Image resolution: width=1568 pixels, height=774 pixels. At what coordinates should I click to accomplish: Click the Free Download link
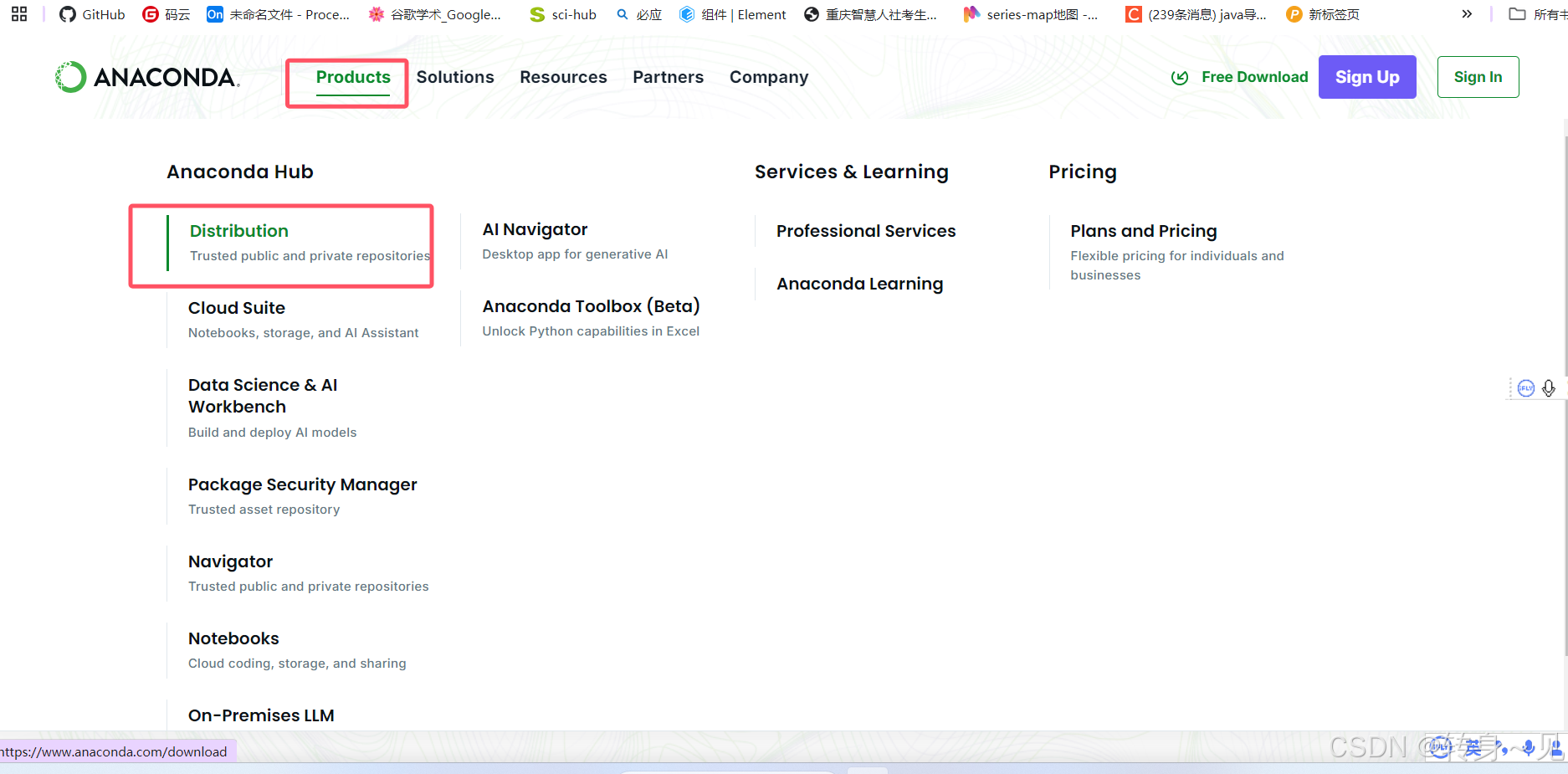tap(1254, 77)
